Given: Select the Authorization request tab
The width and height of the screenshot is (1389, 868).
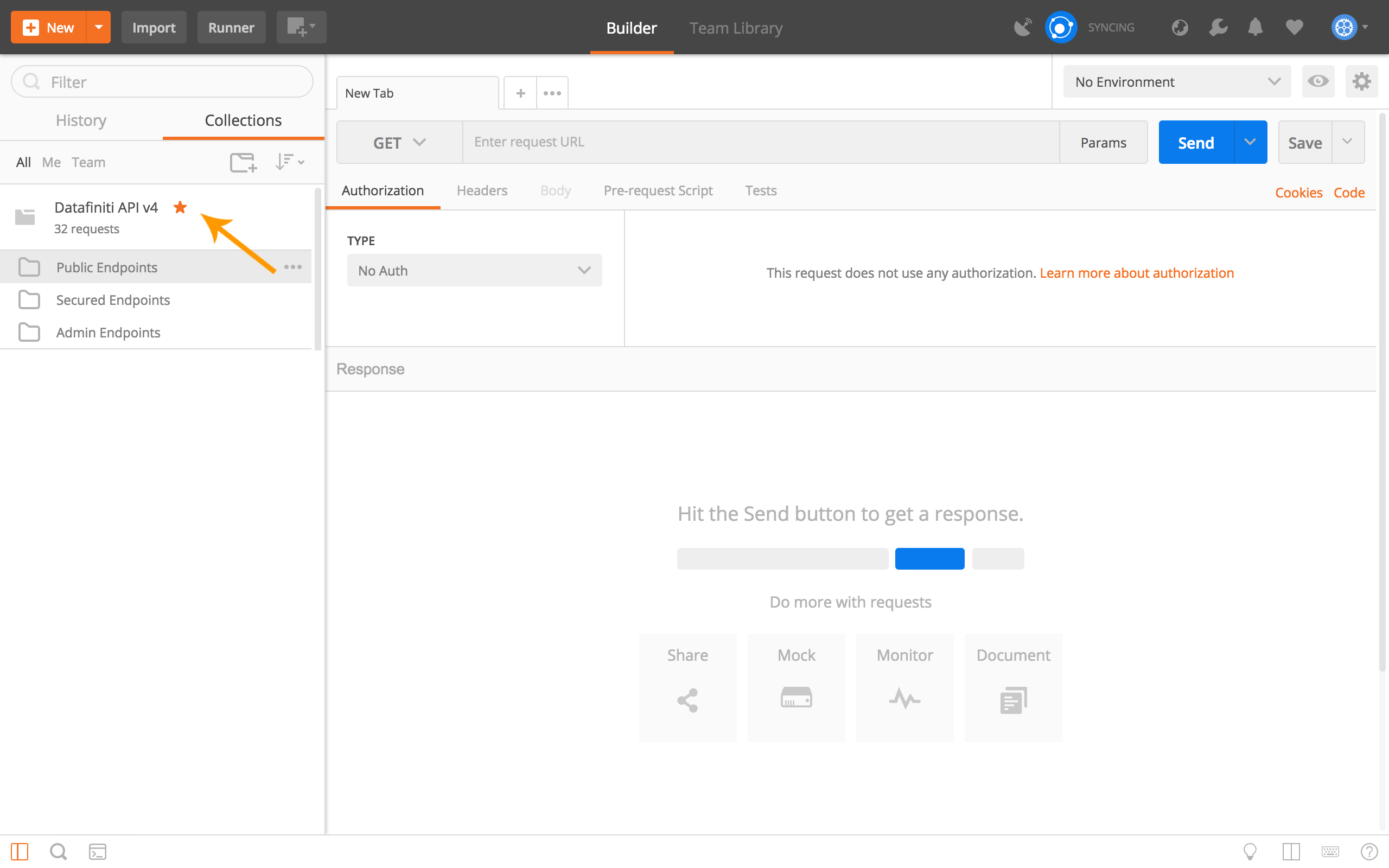Looking at the screenshot, I should click(383, 190).
